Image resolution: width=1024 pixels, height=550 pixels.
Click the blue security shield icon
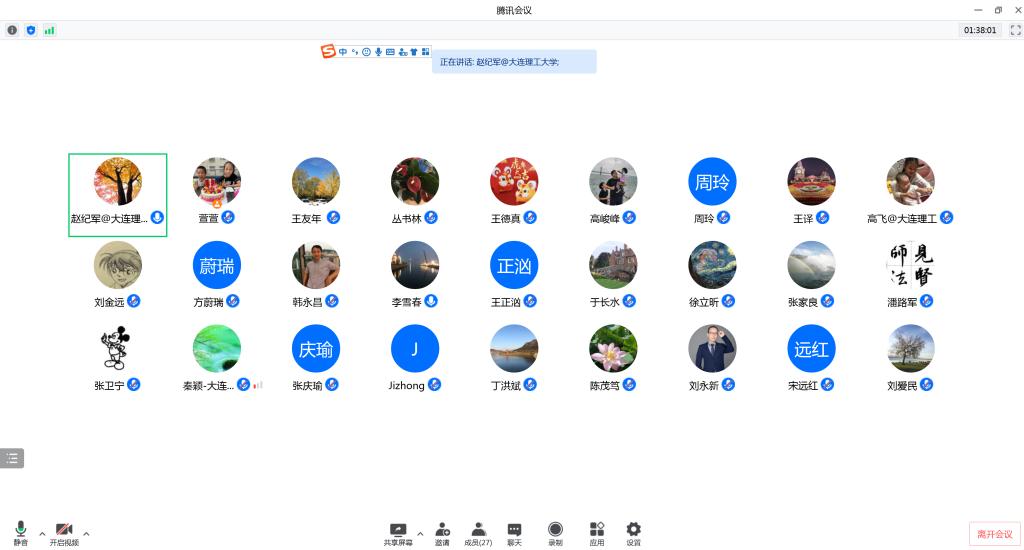click(x=31, y=30)
